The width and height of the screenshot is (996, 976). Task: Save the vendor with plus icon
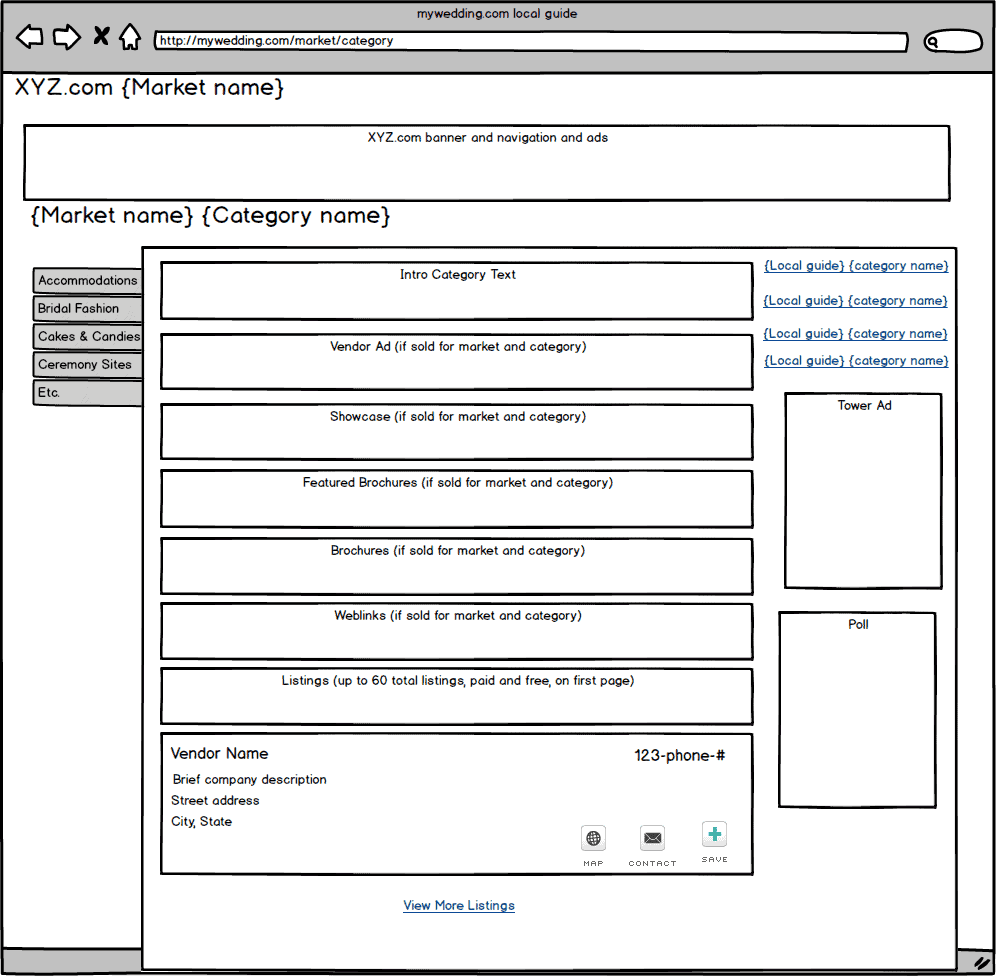click(714, 835)
